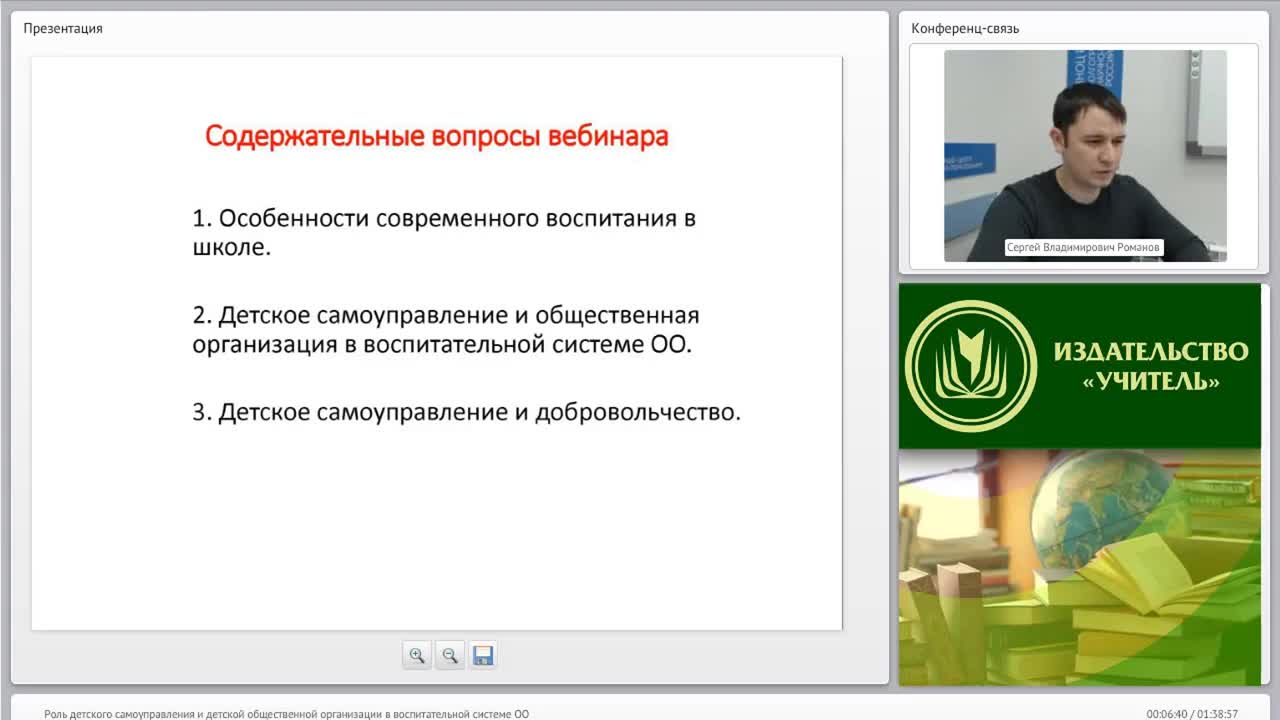Click item 1 about Особенности современного воспитания

pyautogui.click(x=444, y=232)
